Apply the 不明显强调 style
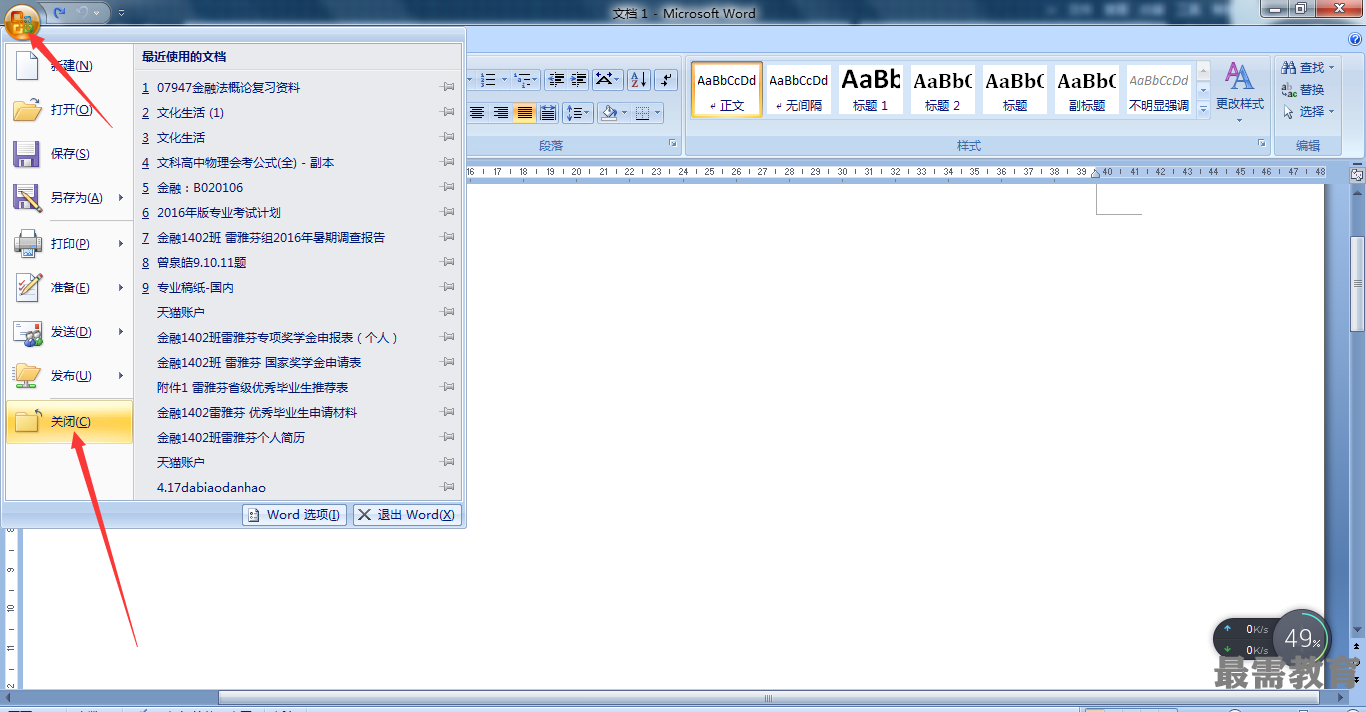Viewport: 1366px width, 712px height. [1159, 90]
